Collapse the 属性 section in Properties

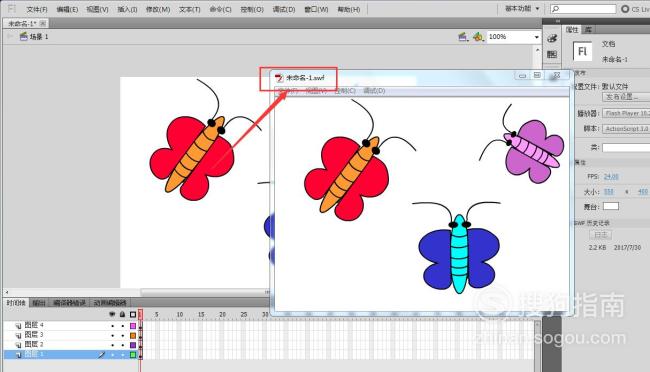580,163
